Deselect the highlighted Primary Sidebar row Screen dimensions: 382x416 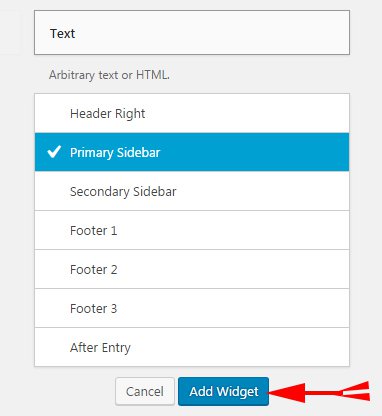tap(192, 152)
